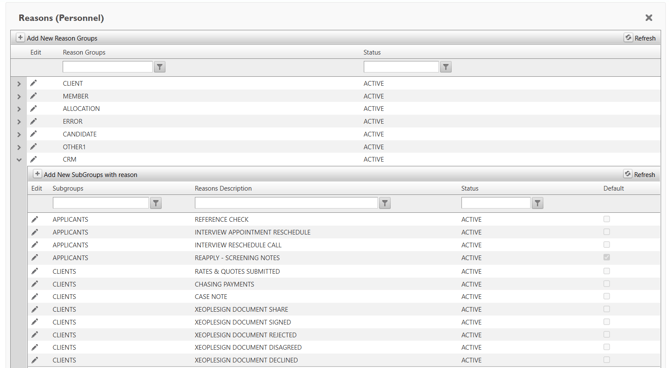670x368 pixels.
Task: Edit the INTERVIEW APPOINTMENT RESCHEDULE row
Action: 35,232
